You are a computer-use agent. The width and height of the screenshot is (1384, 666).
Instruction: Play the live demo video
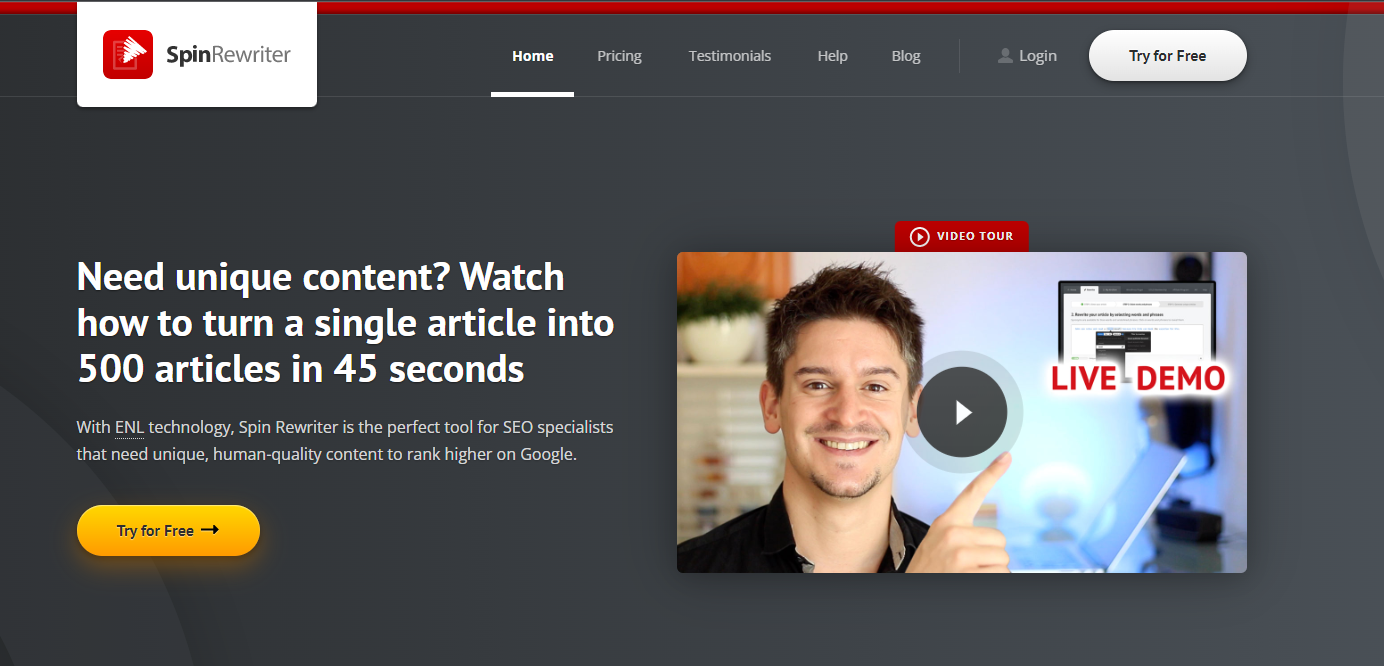coord(962,412)
